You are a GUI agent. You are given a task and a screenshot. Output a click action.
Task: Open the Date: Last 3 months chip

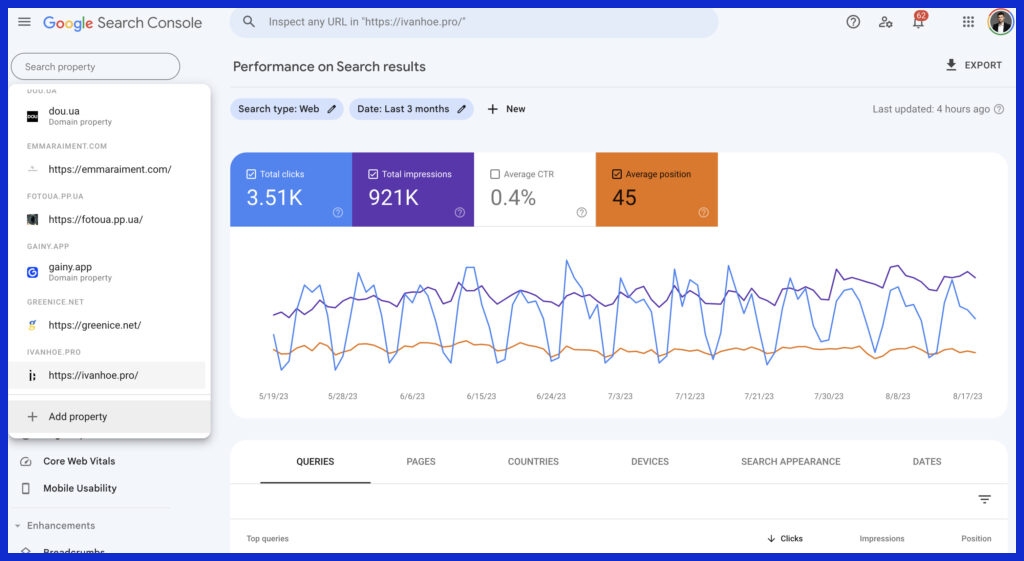(411, 109)
